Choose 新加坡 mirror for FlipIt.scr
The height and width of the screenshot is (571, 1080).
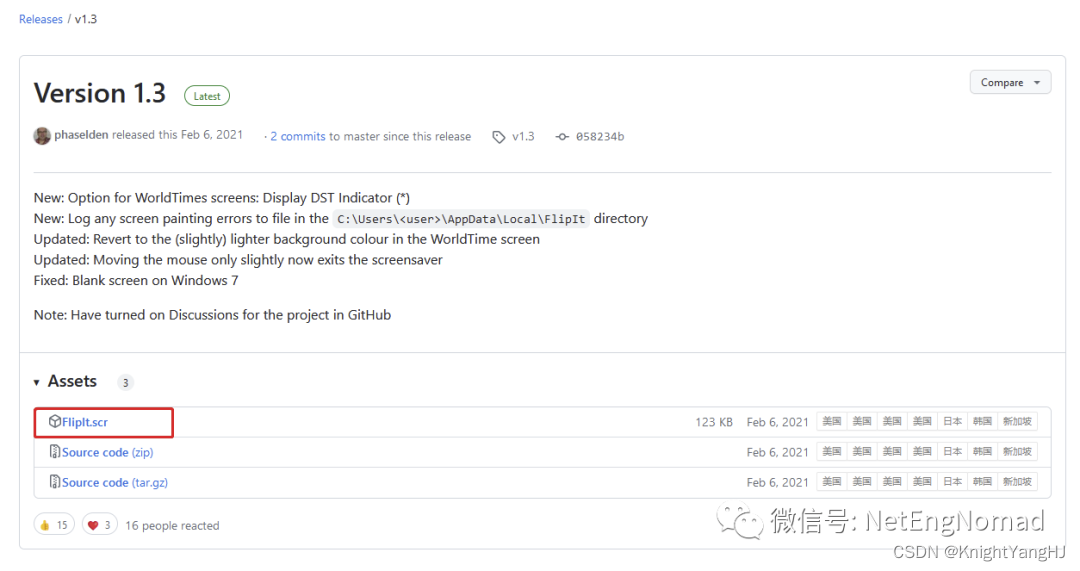pyautogui.click(x=1017, y=422)
